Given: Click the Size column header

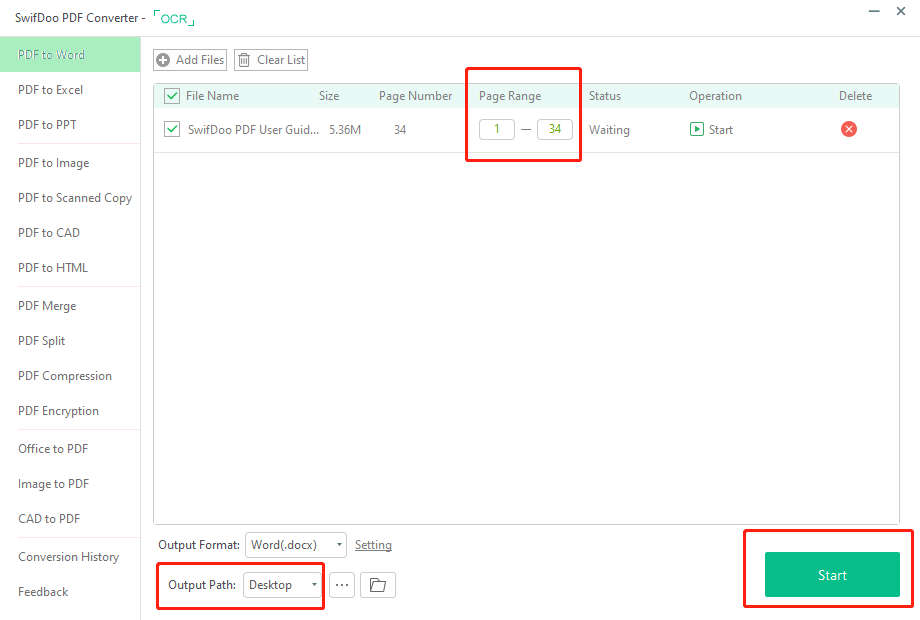Looking at the screenshot, I should (329, 96).
